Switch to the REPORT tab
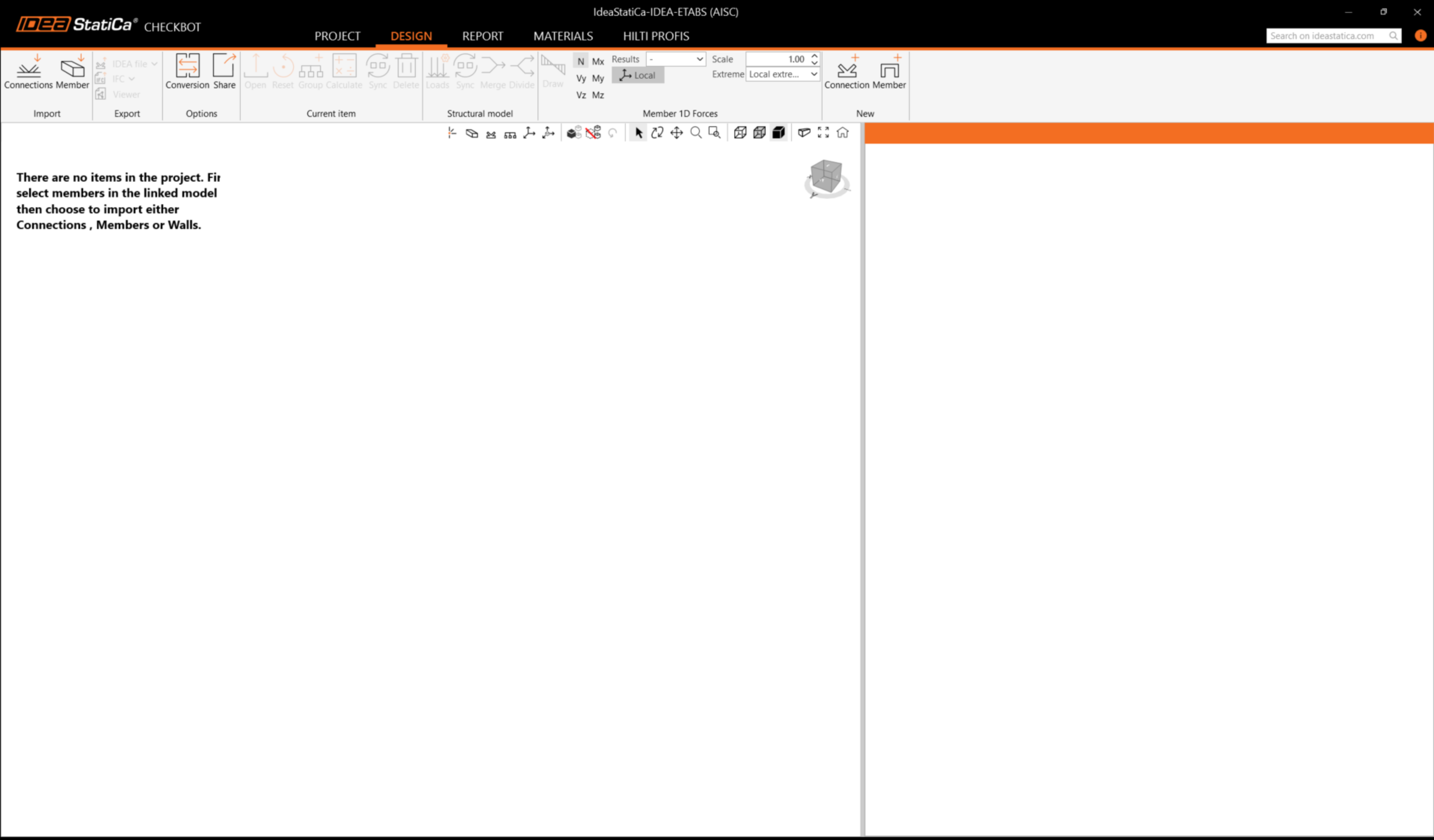The width and height of the screenshot is (1434, 840). [483, 36]
